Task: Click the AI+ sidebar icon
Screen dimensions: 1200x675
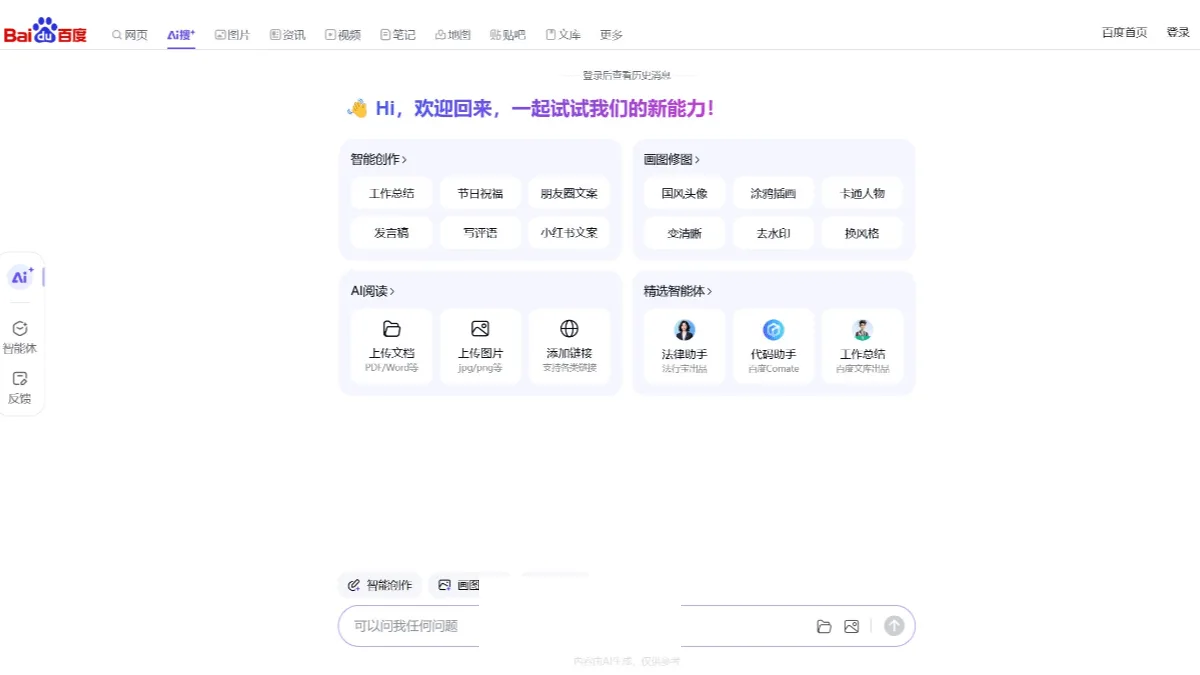Action: tap(21, 277)
